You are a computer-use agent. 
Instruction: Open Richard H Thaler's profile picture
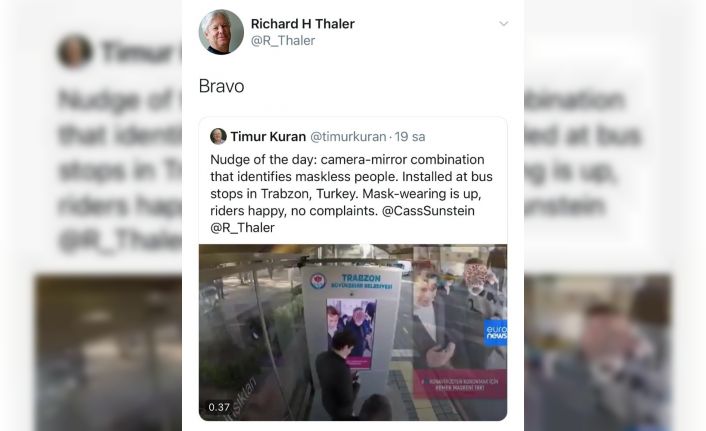221,32
